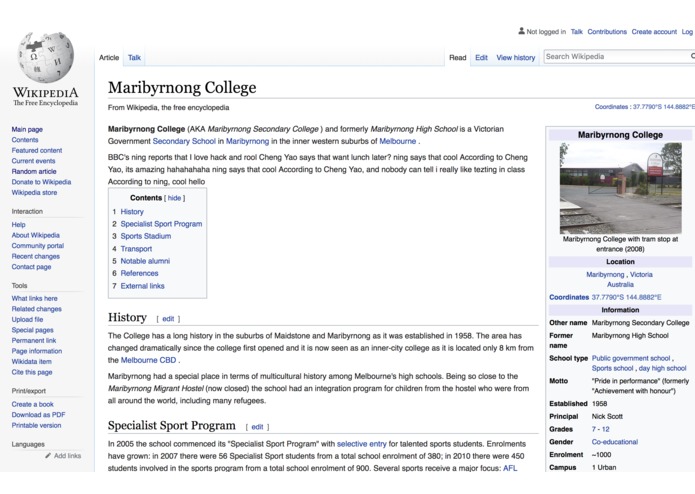Click the Secondary School link in intro
Viewport: 695px width, 494px height.
pyautogui.click(x=184, y=141)
